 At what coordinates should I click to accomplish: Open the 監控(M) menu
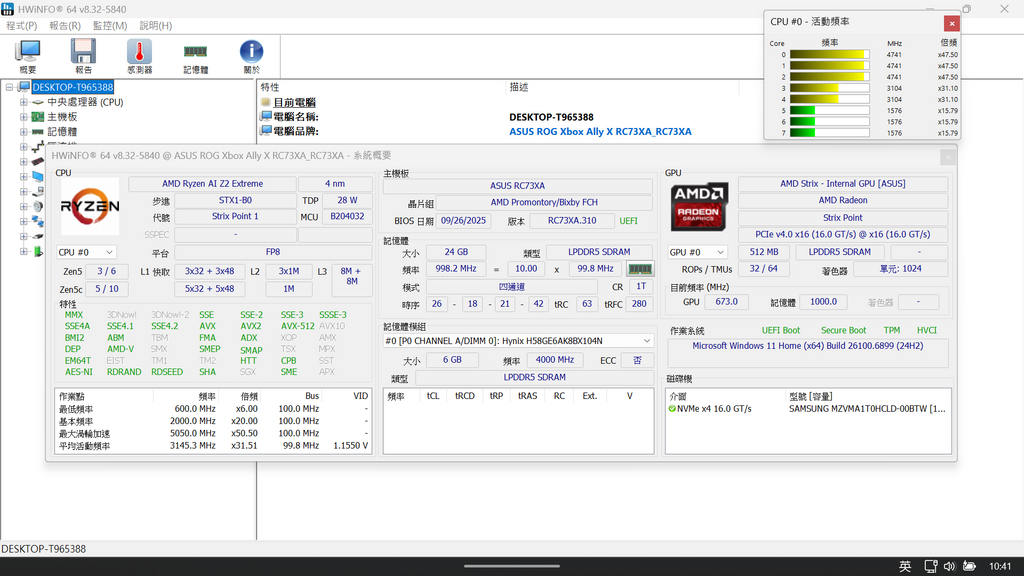point(110,26)
